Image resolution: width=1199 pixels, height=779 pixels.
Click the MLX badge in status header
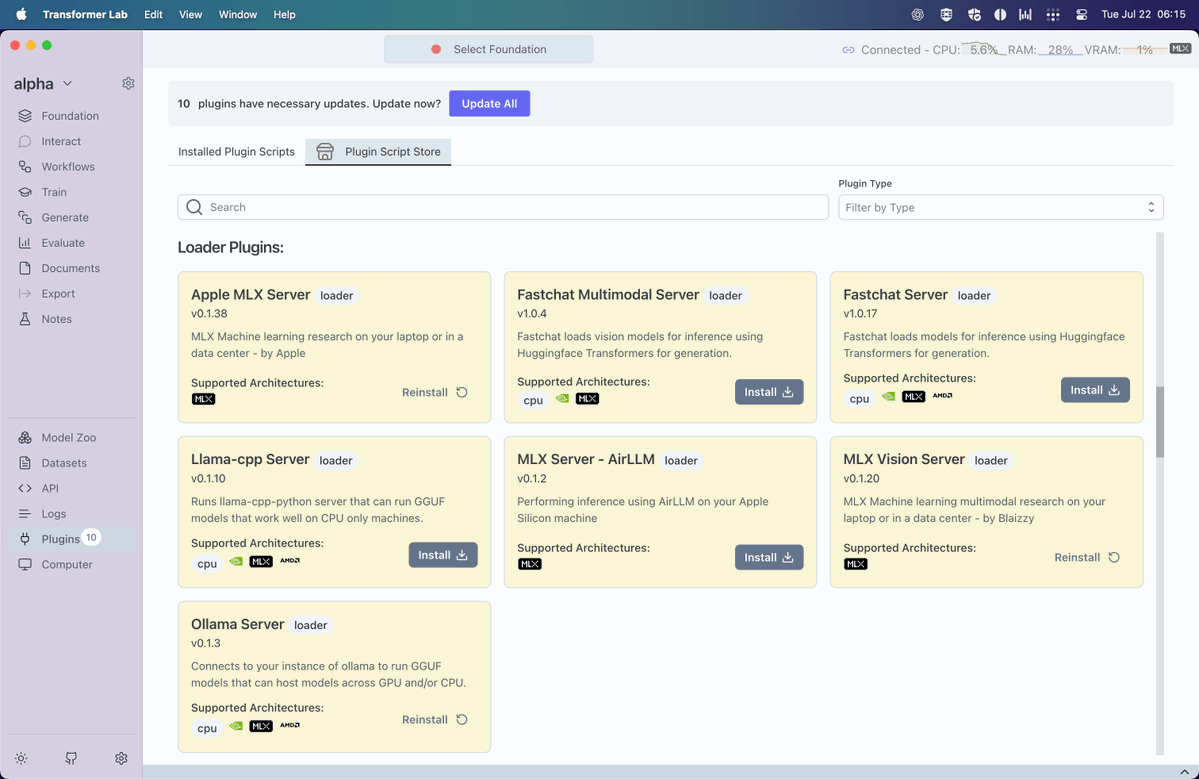tap(1180, 49)
